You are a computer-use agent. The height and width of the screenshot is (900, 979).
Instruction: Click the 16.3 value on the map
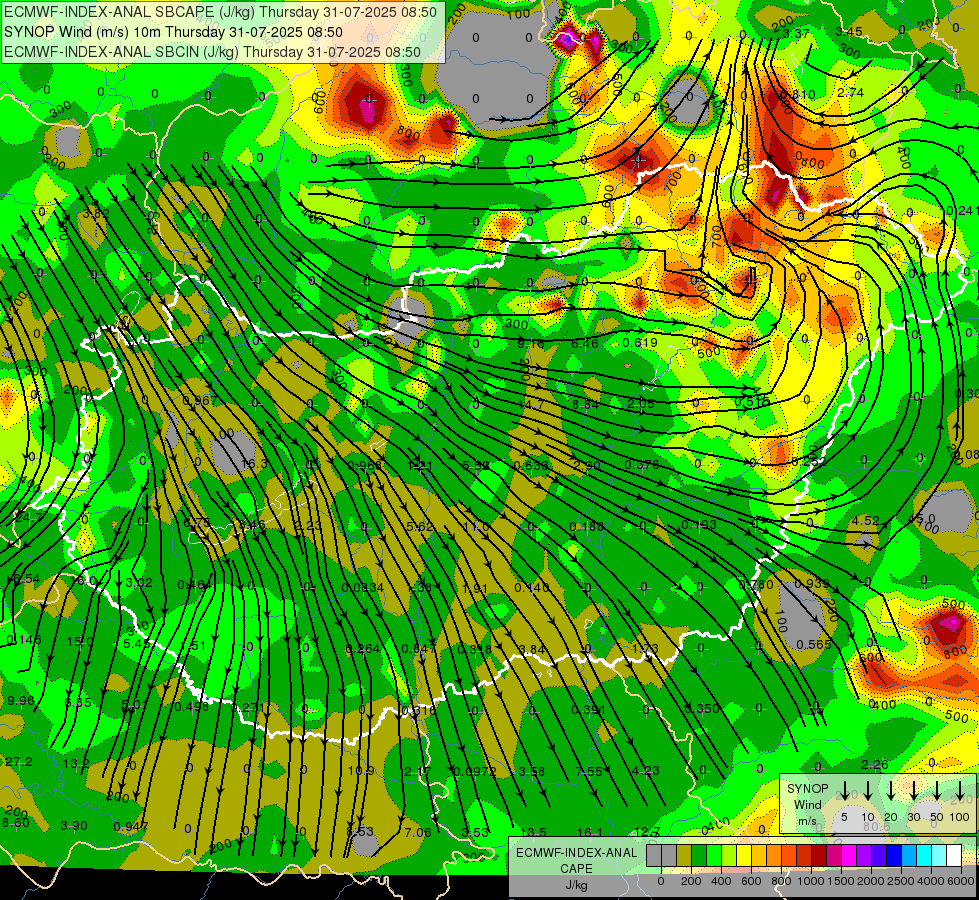(x=254, y=464)
